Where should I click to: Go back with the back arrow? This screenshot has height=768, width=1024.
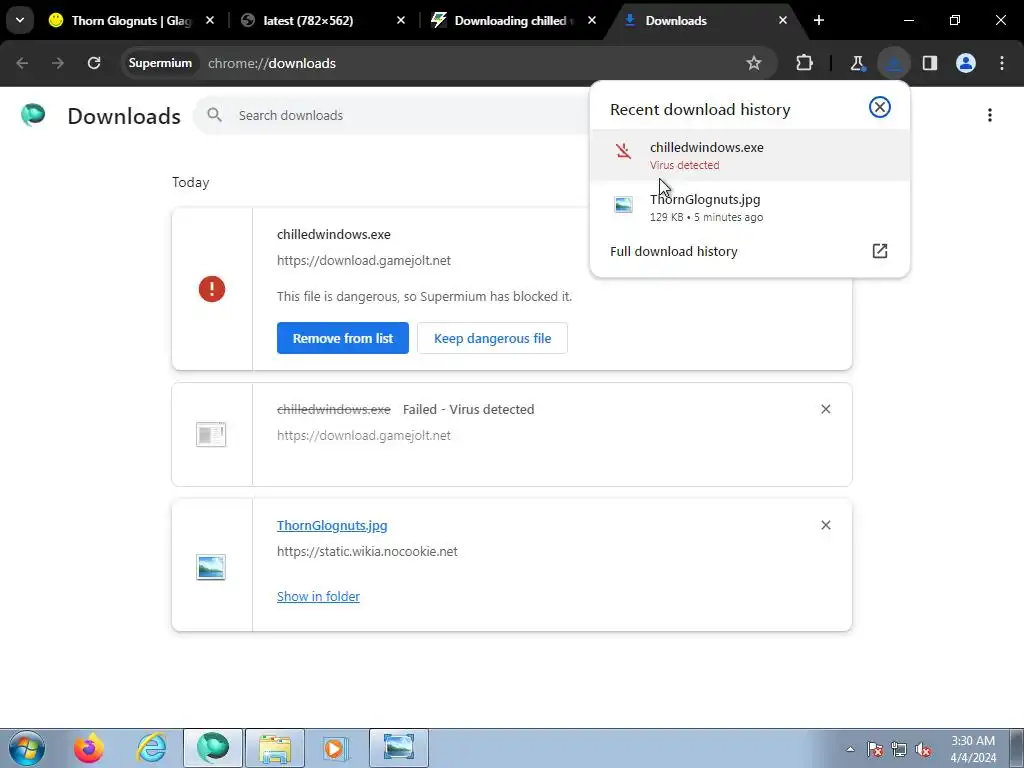pos(22,63)
